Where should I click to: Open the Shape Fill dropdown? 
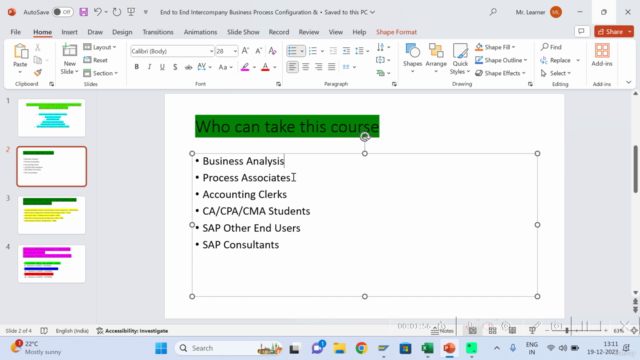click(x=495, y=47)
